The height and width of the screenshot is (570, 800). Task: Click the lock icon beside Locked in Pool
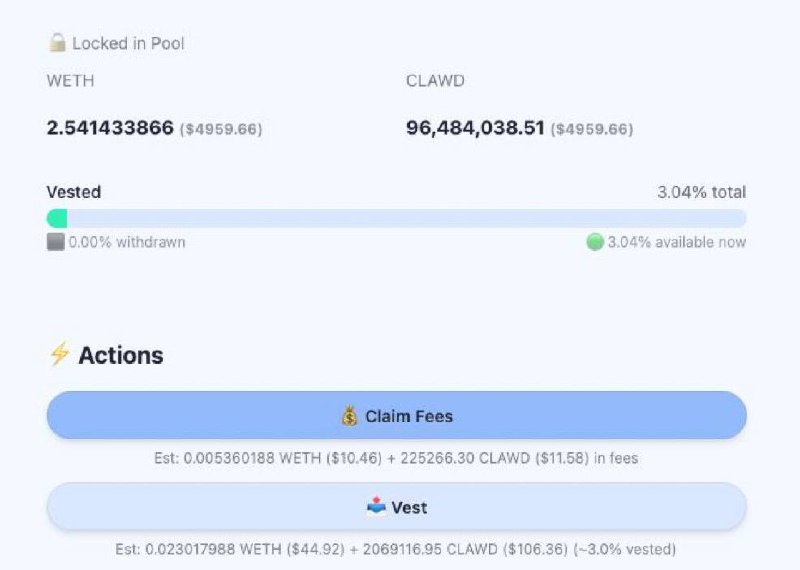(x=57, y=43)
